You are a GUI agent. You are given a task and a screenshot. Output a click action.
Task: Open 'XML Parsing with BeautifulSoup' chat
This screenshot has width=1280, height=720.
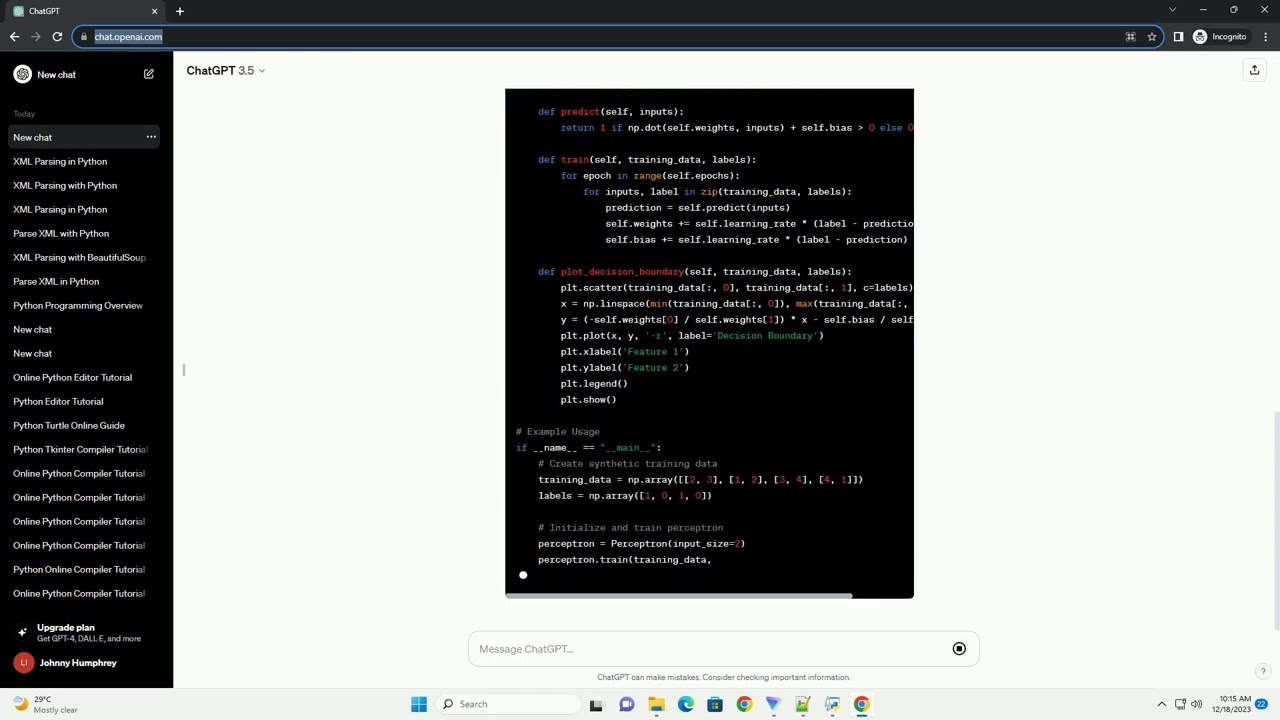(79, 257)
